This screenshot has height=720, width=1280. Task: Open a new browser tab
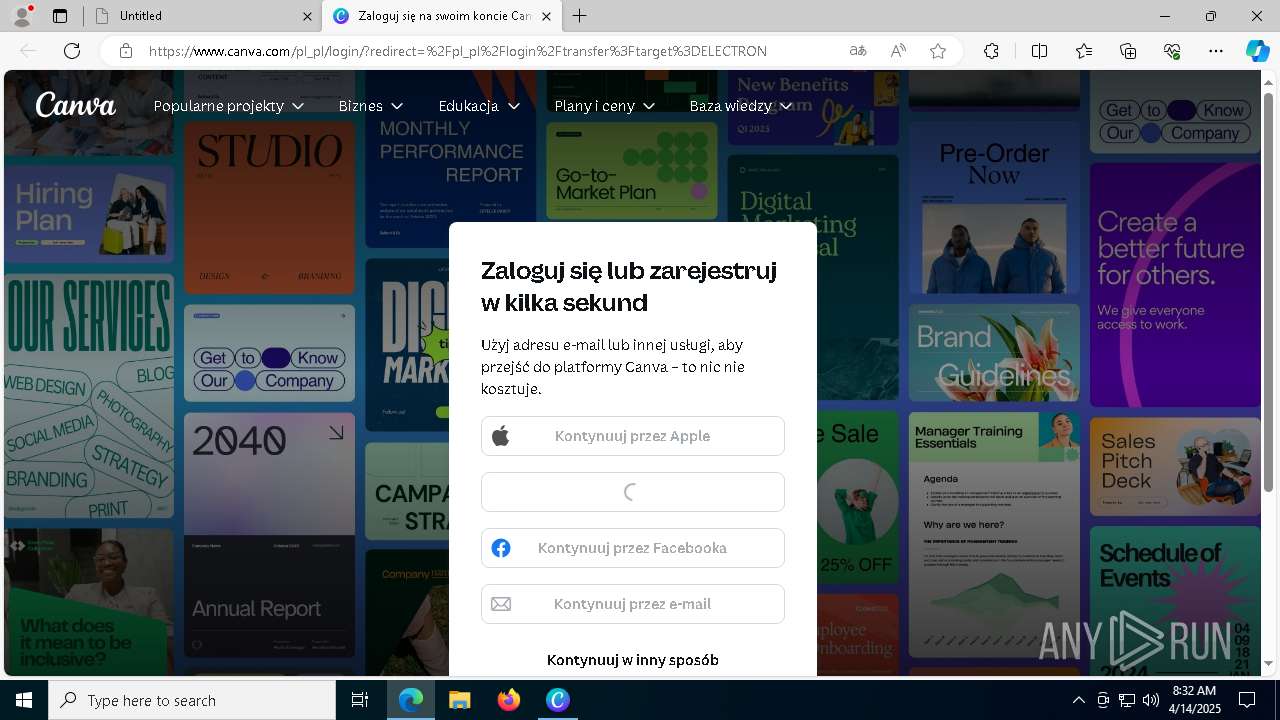[580, 16]
